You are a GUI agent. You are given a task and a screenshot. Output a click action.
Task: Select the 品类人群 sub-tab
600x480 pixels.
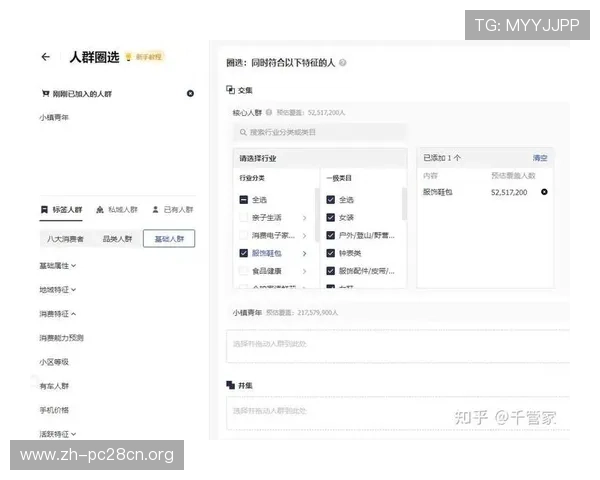117,239
